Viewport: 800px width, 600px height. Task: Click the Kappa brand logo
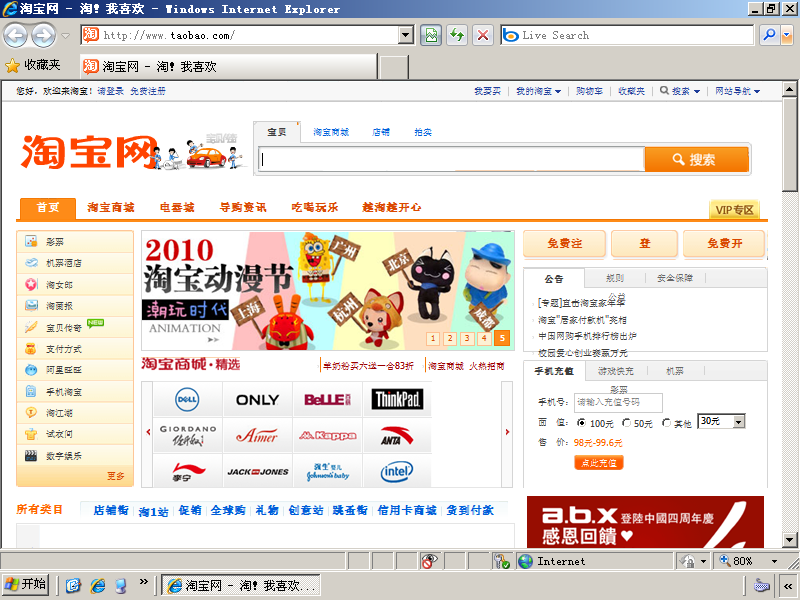point(328,435)
